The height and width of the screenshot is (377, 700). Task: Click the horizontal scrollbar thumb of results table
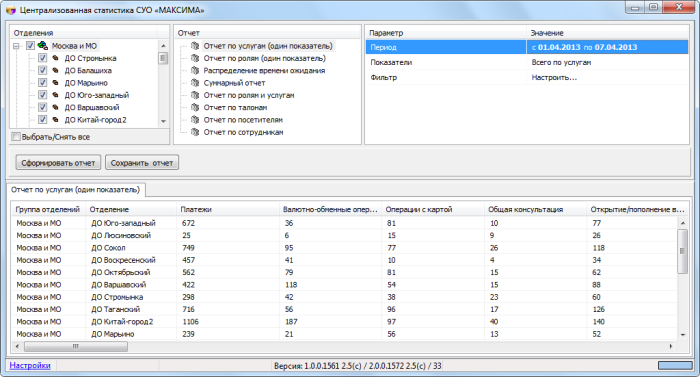click(x=76, y=346)
